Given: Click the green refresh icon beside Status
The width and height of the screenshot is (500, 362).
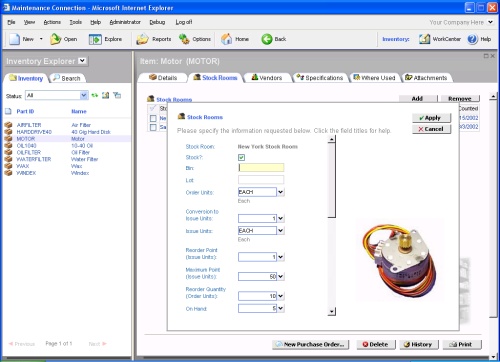Looking at the screenshot, I should pyautogui.click(x=95, y=95).
